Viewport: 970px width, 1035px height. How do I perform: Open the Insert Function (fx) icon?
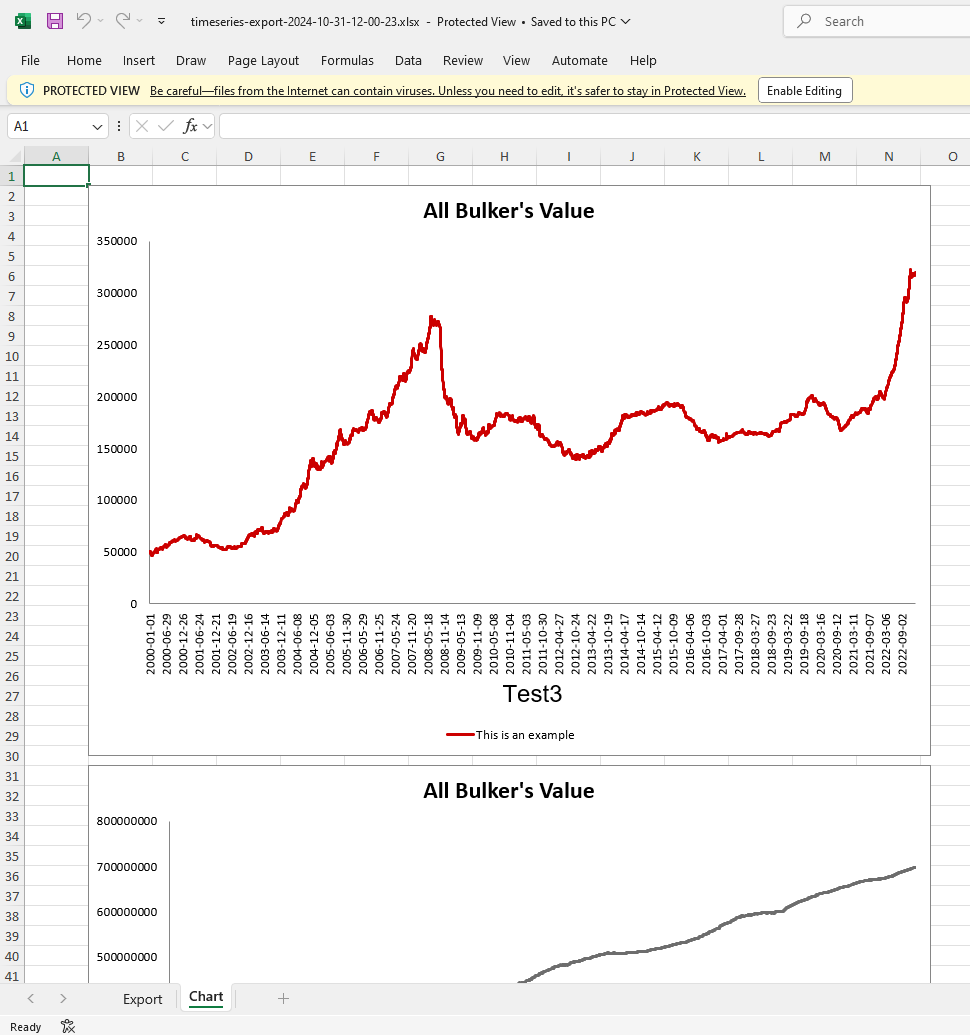click(x=188, y=126)
